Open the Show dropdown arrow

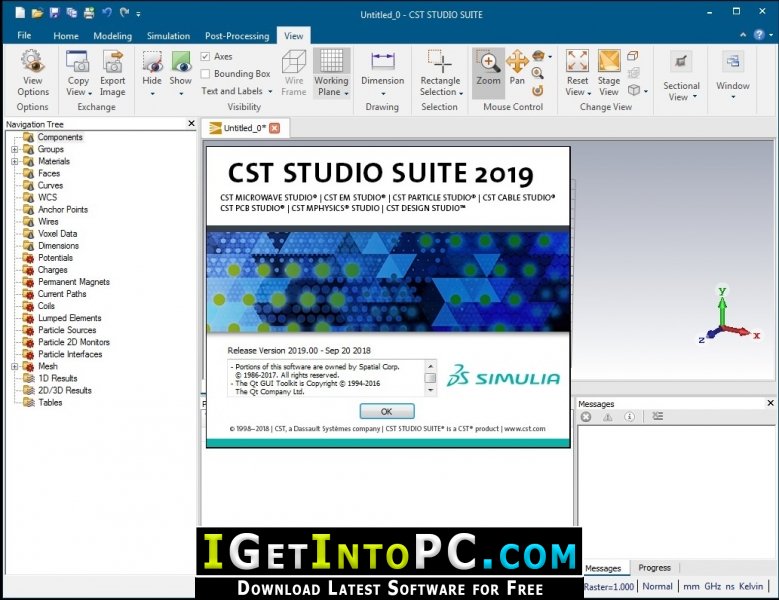point(181,93)
